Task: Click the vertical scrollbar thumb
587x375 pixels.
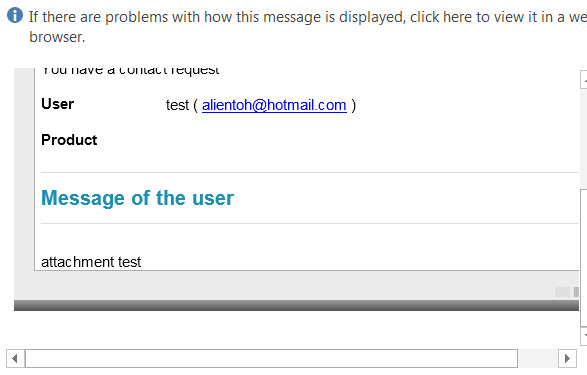Action: coord(584,258)
